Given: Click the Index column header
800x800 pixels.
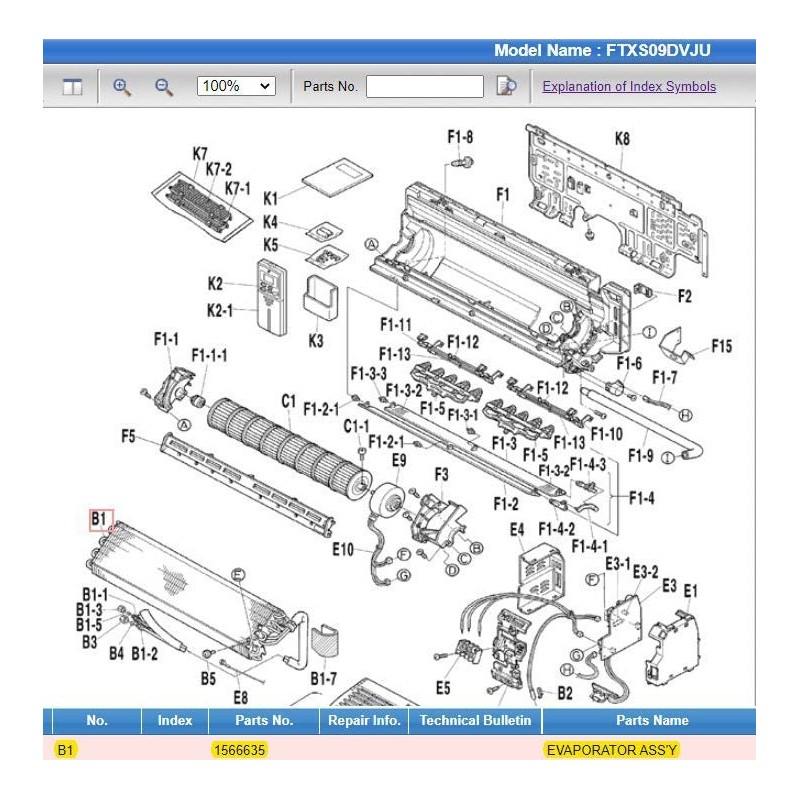Looking at the screenshot, I should pyautogui.click(x=175, y=720).
